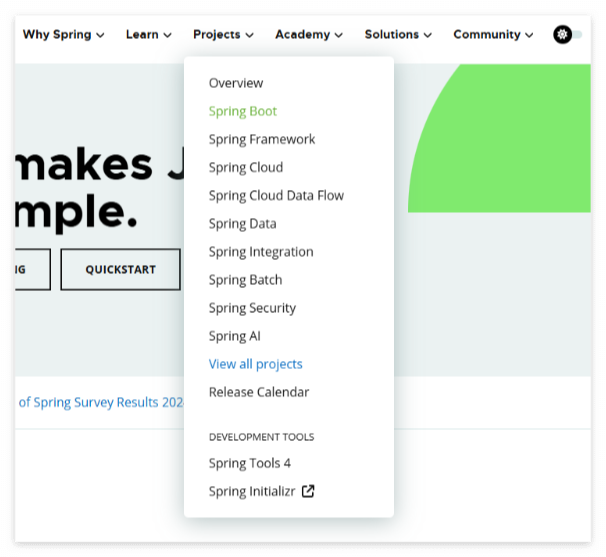Open the Community dropdown menu
Screen dimensions: 606x557
pos(493,34)
